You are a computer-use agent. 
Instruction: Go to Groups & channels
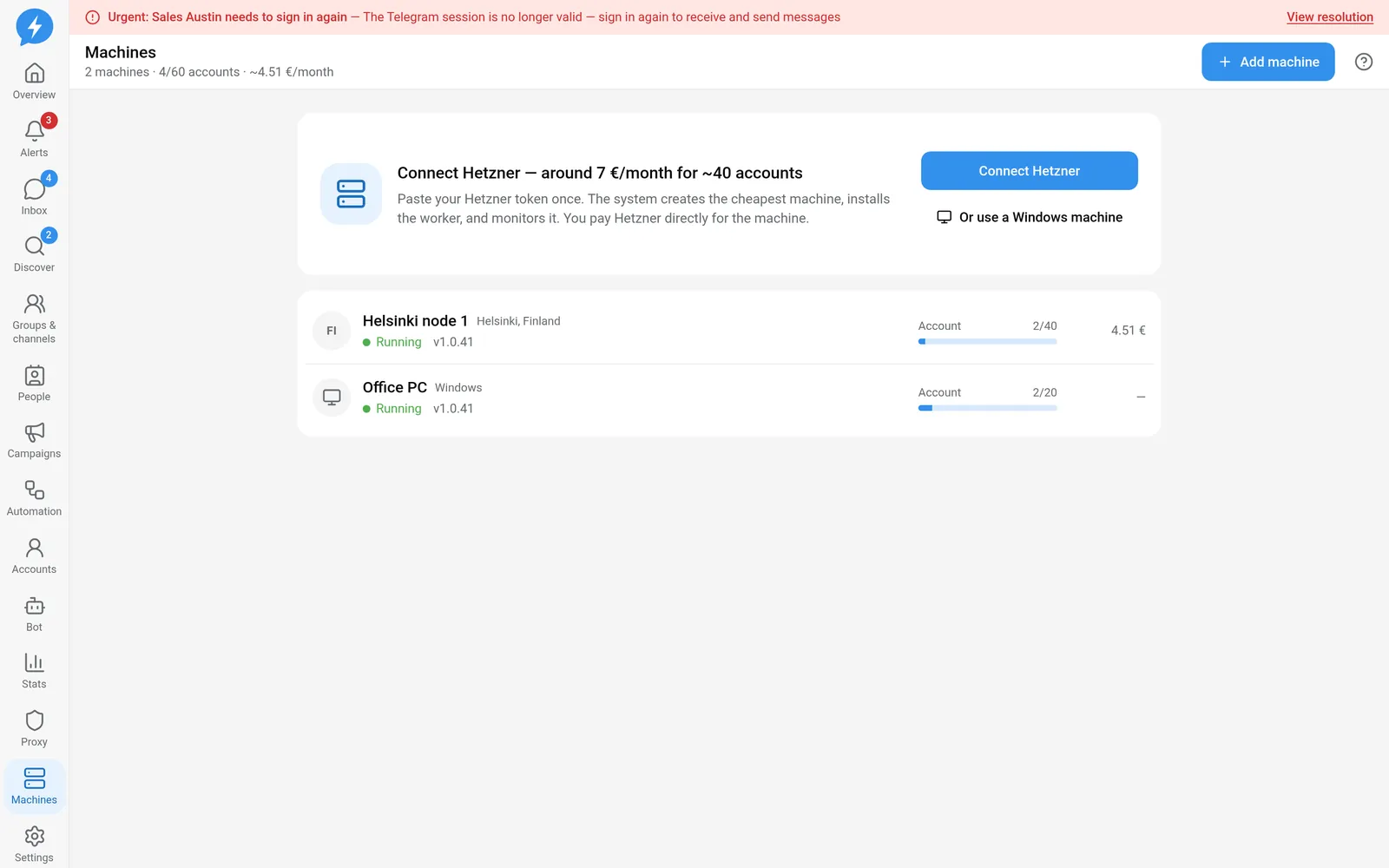click(35, 319)
